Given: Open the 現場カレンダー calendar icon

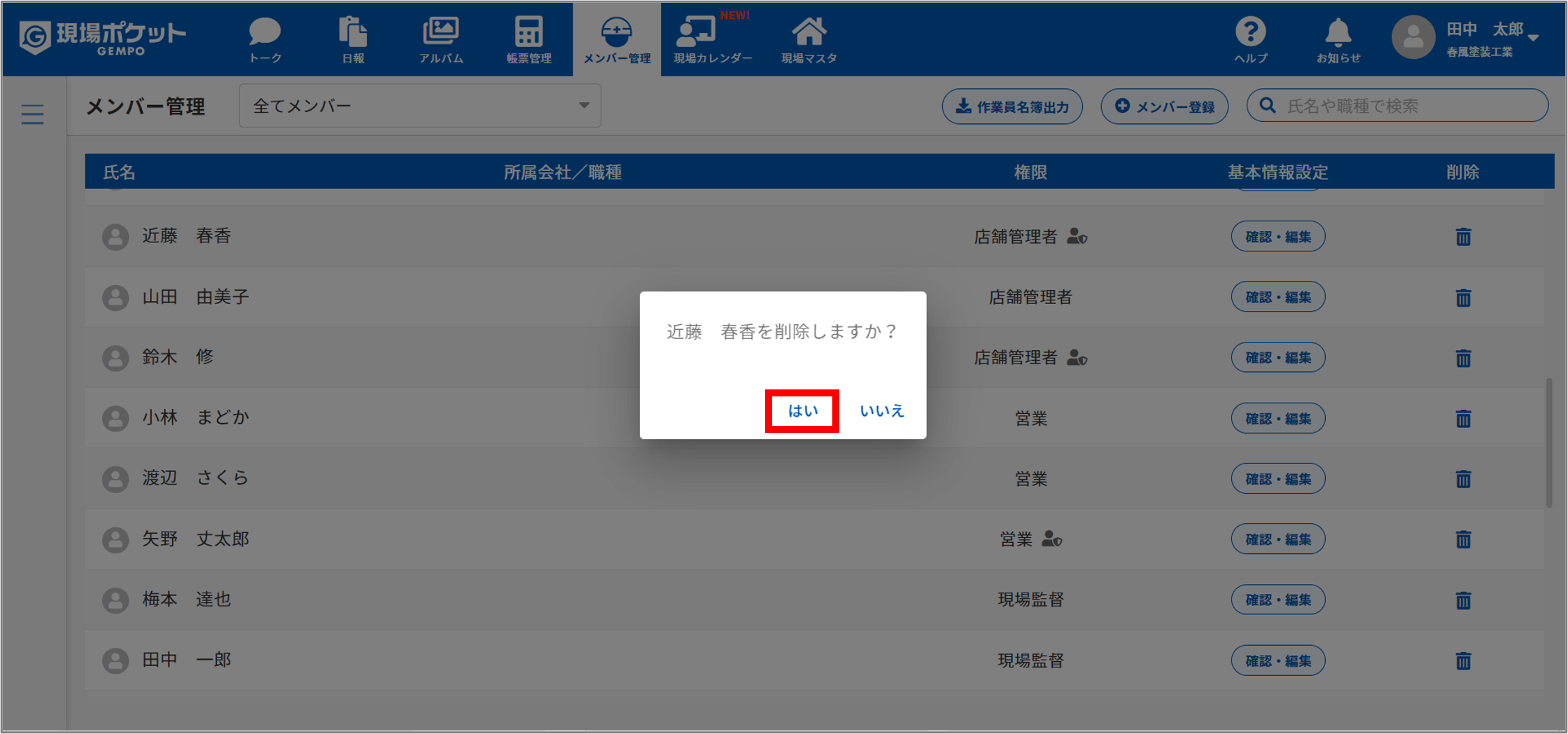Looking at the screenshot, I should click(713, 40).
